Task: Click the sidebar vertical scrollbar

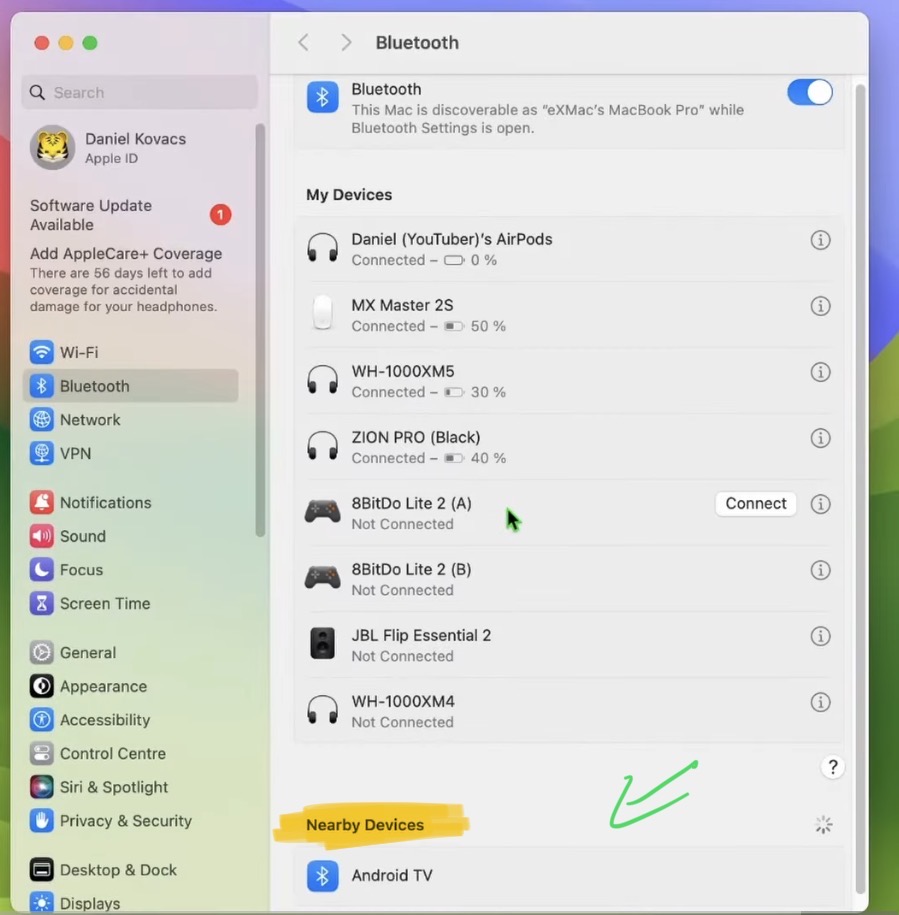Action: 260,330
